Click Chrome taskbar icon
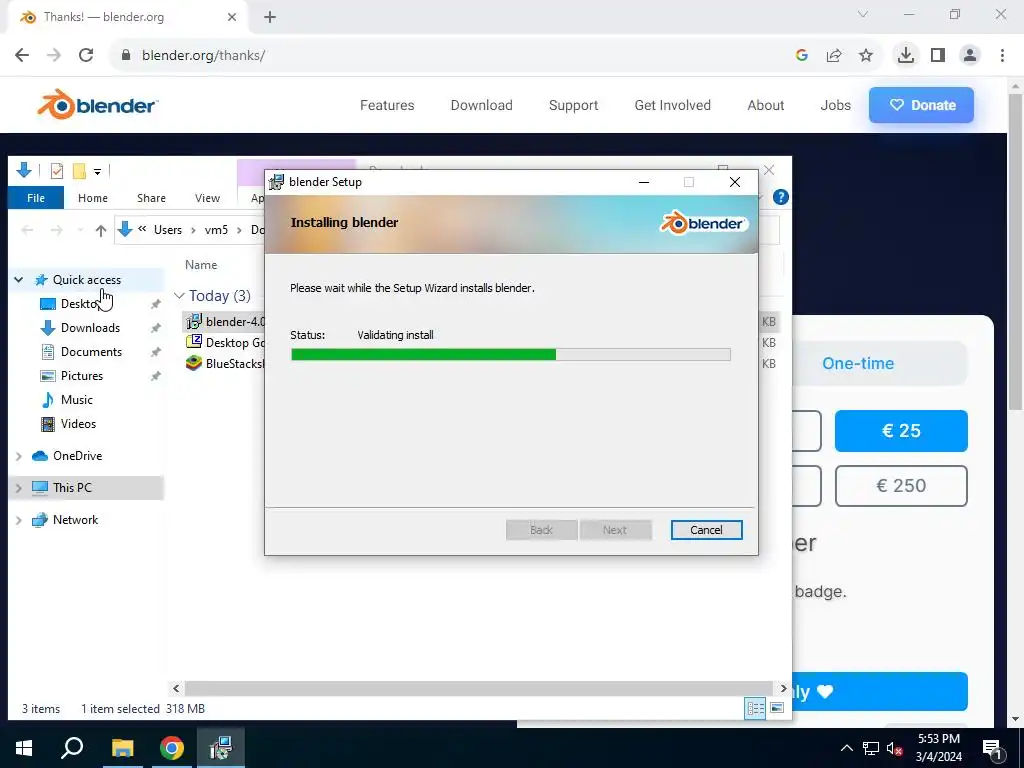This screenshot has width=1024, height=768. coord(172,748)
